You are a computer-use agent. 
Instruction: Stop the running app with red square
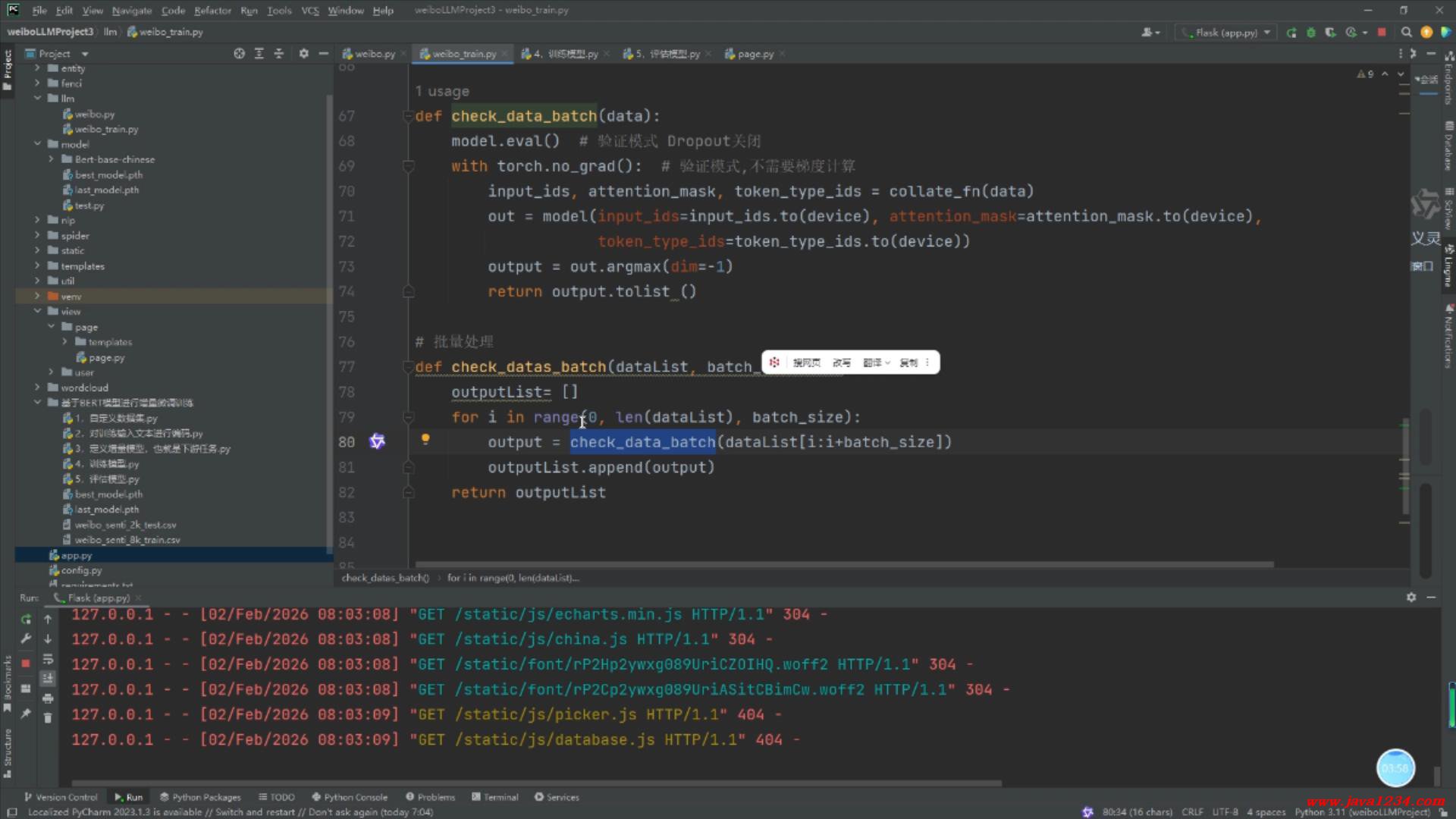pos(1382,33)
